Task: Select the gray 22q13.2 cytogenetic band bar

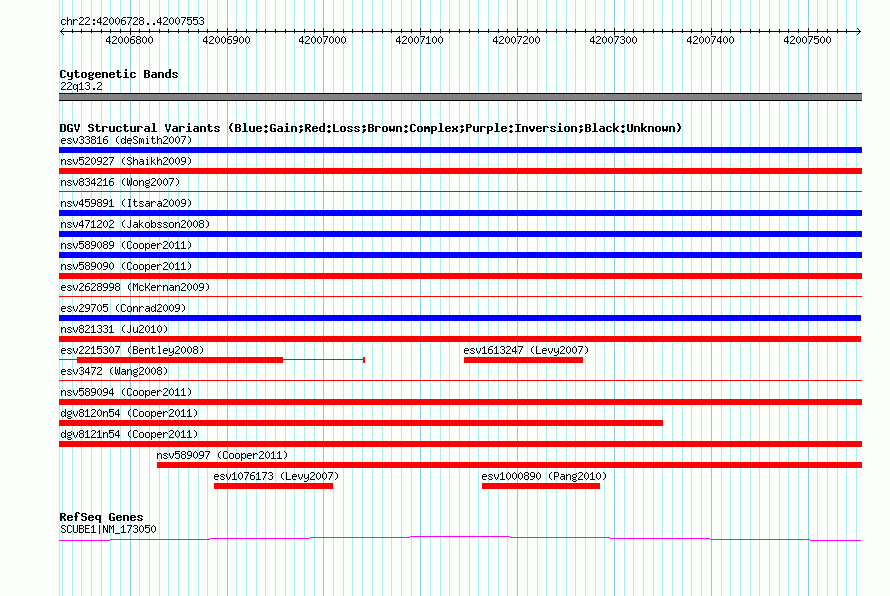Action: pyautogui.click(x=460, y=97)
